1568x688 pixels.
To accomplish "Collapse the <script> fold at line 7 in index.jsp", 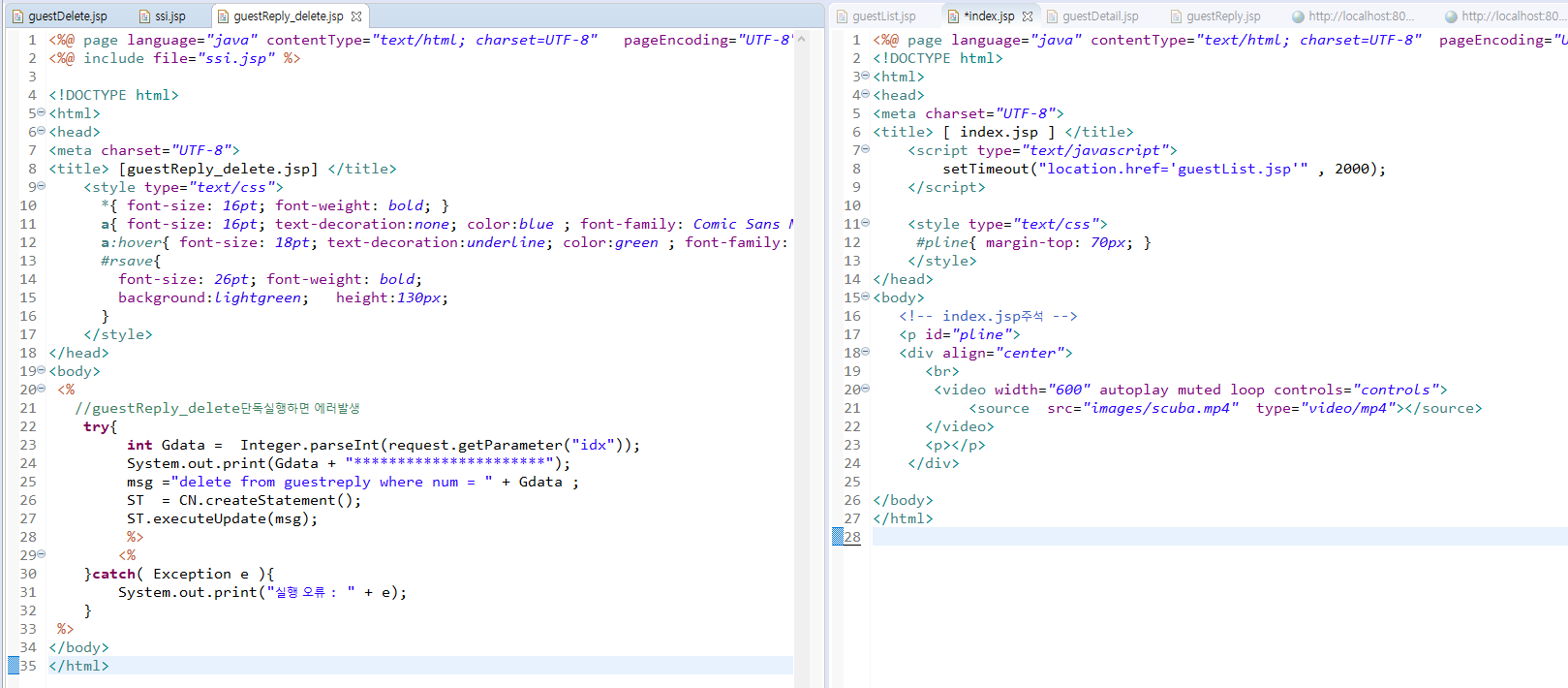I will 865,149.
